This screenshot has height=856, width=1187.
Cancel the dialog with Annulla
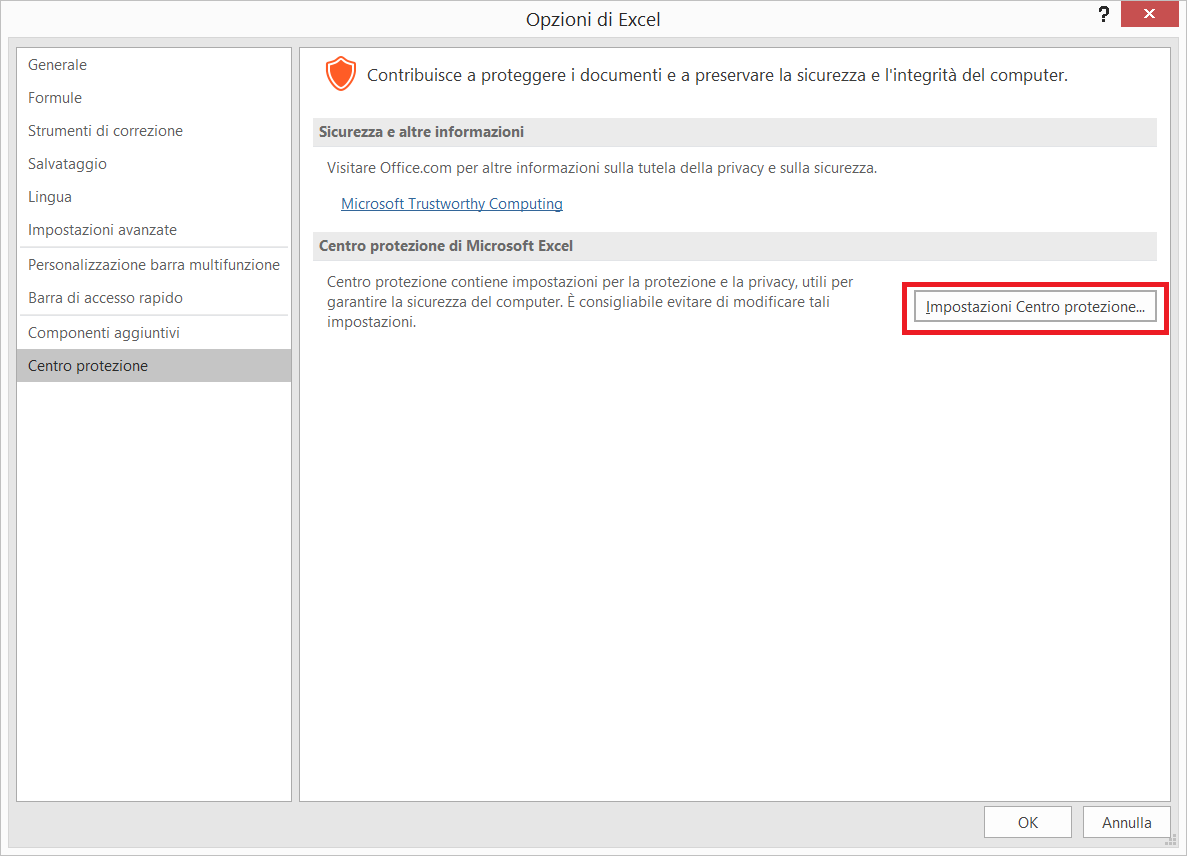tap(1126, 822)
